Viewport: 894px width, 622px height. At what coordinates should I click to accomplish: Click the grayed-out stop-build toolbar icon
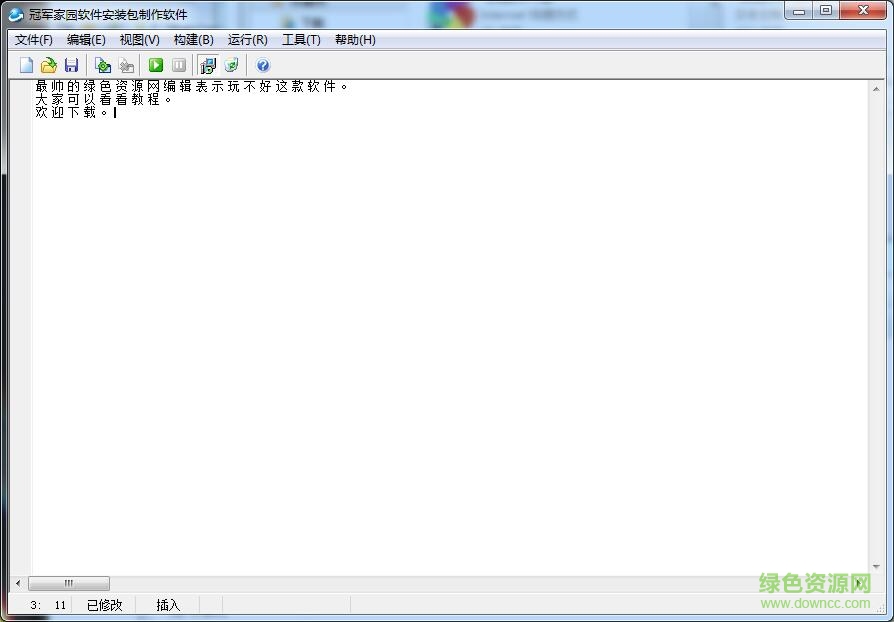(x=126, y=65)
